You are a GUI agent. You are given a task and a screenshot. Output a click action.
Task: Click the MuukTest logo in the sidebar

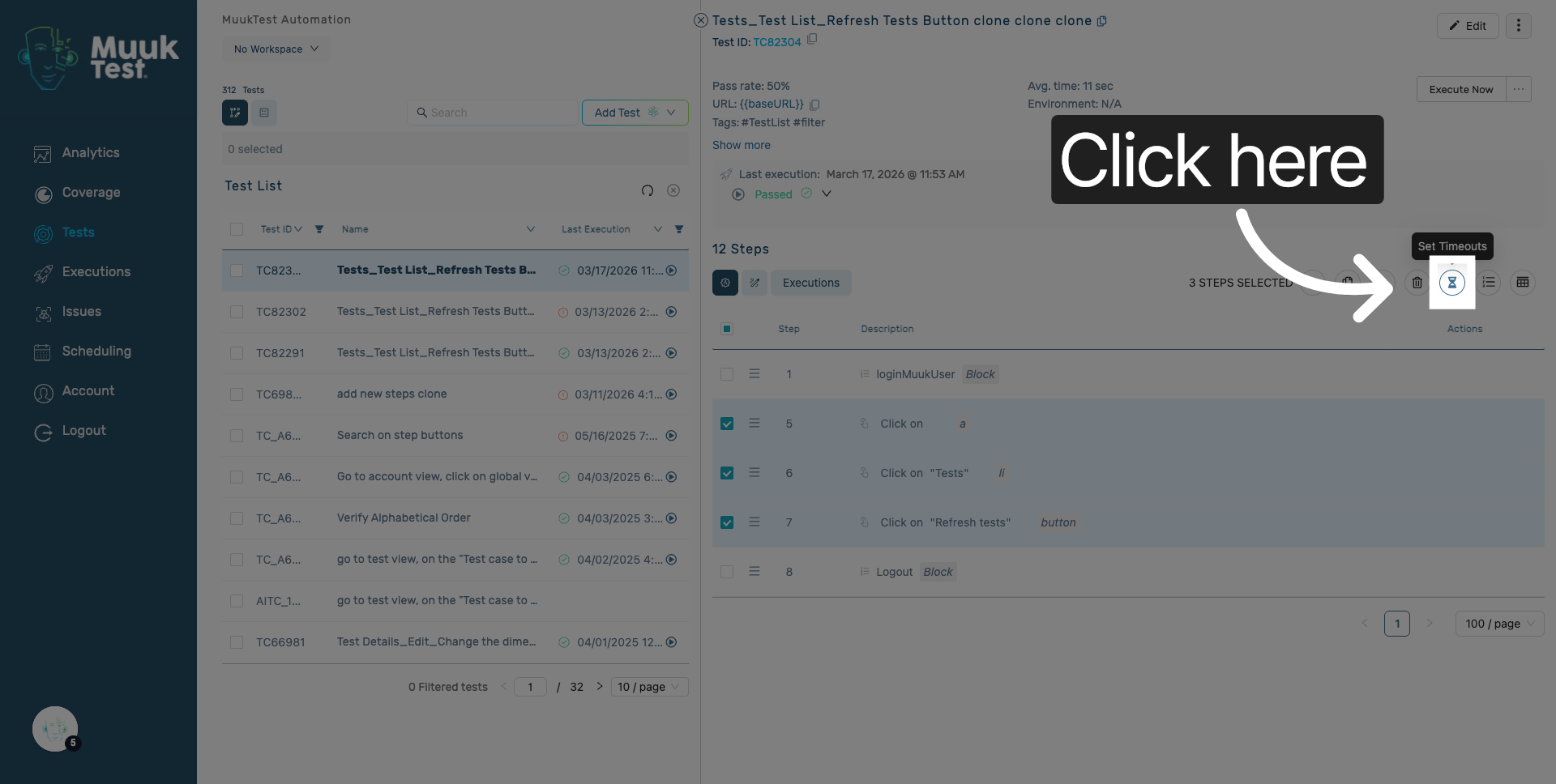tap(98, 58)
